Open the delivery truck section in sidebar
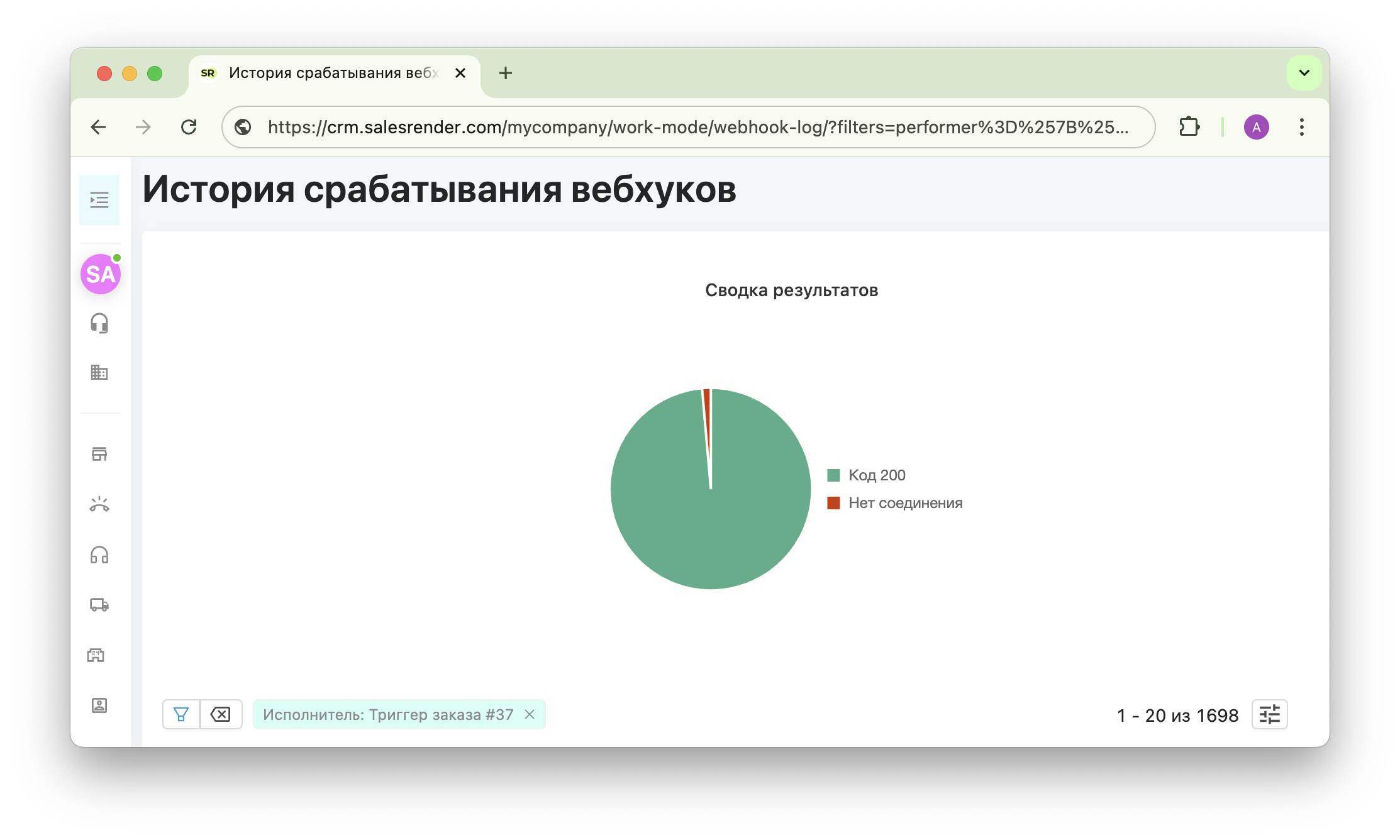1400x840 pixels. (x=99, y=605)
